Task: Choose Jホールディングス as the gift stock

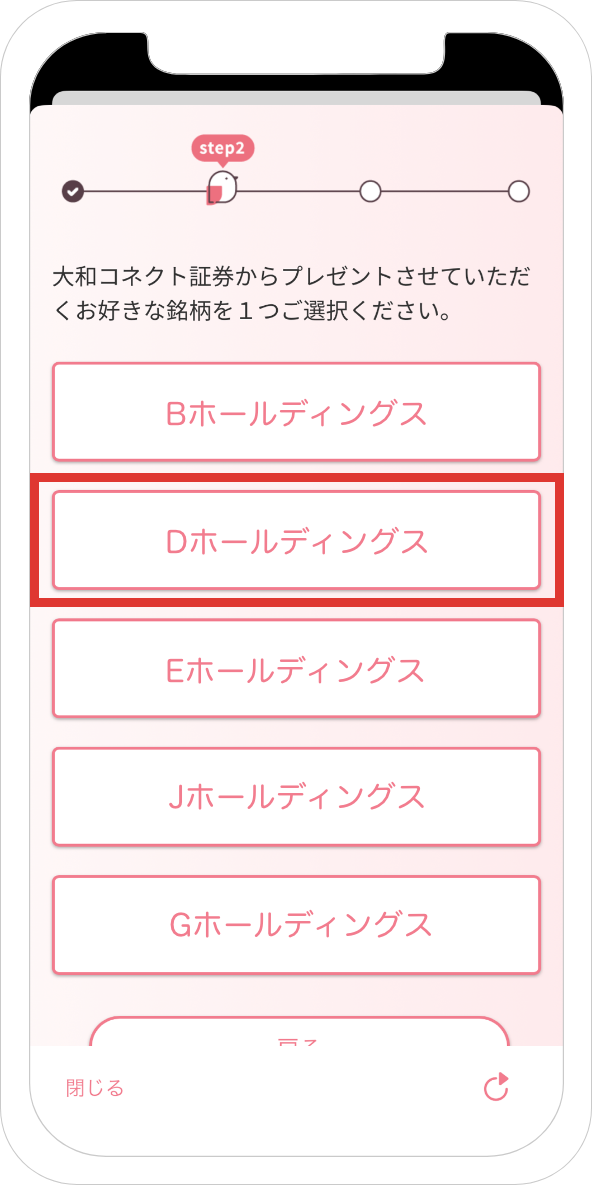Action: pos(296,797)
